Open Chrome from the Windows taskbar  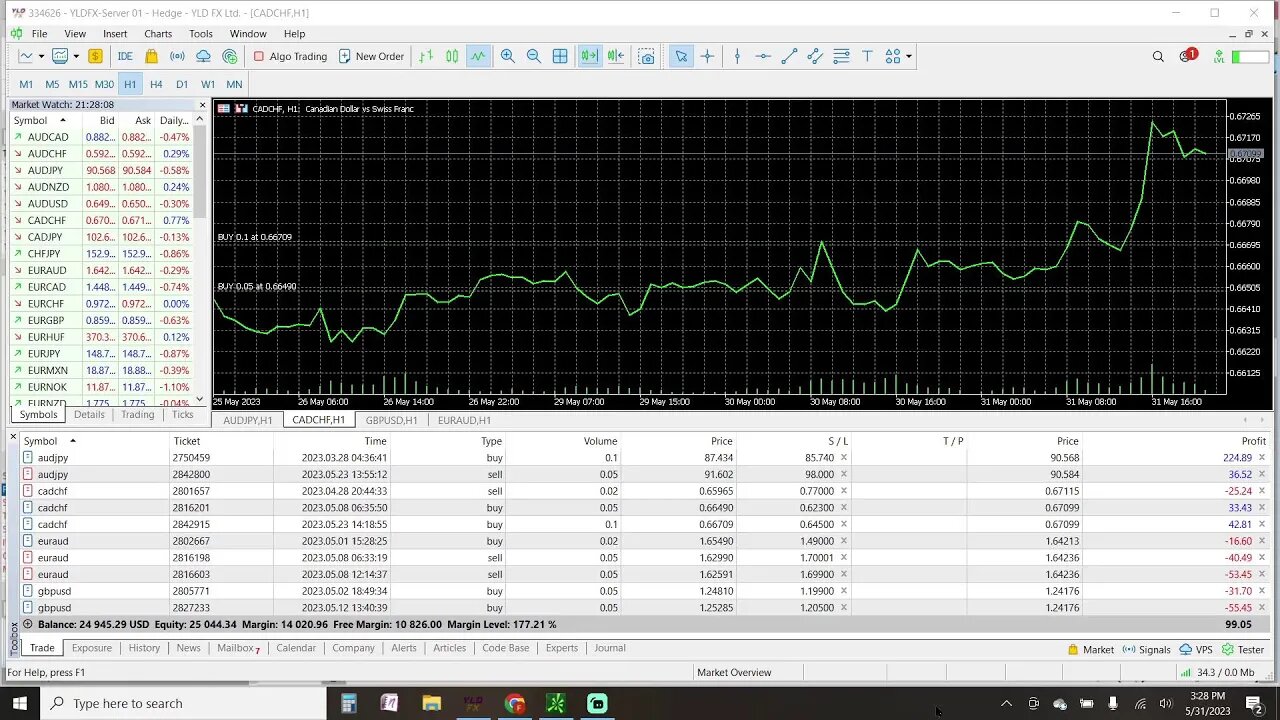(515, 703)
